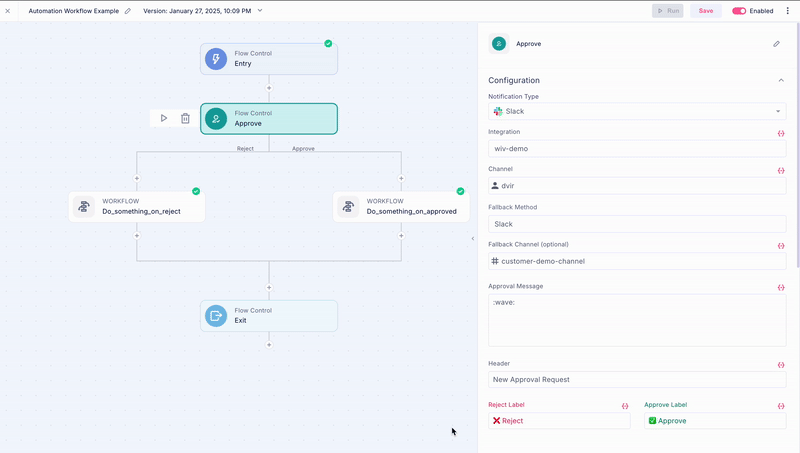This screenshot has width=800, height=453.
Task: Expand the version history dropdown
Action: pos(260,11)
